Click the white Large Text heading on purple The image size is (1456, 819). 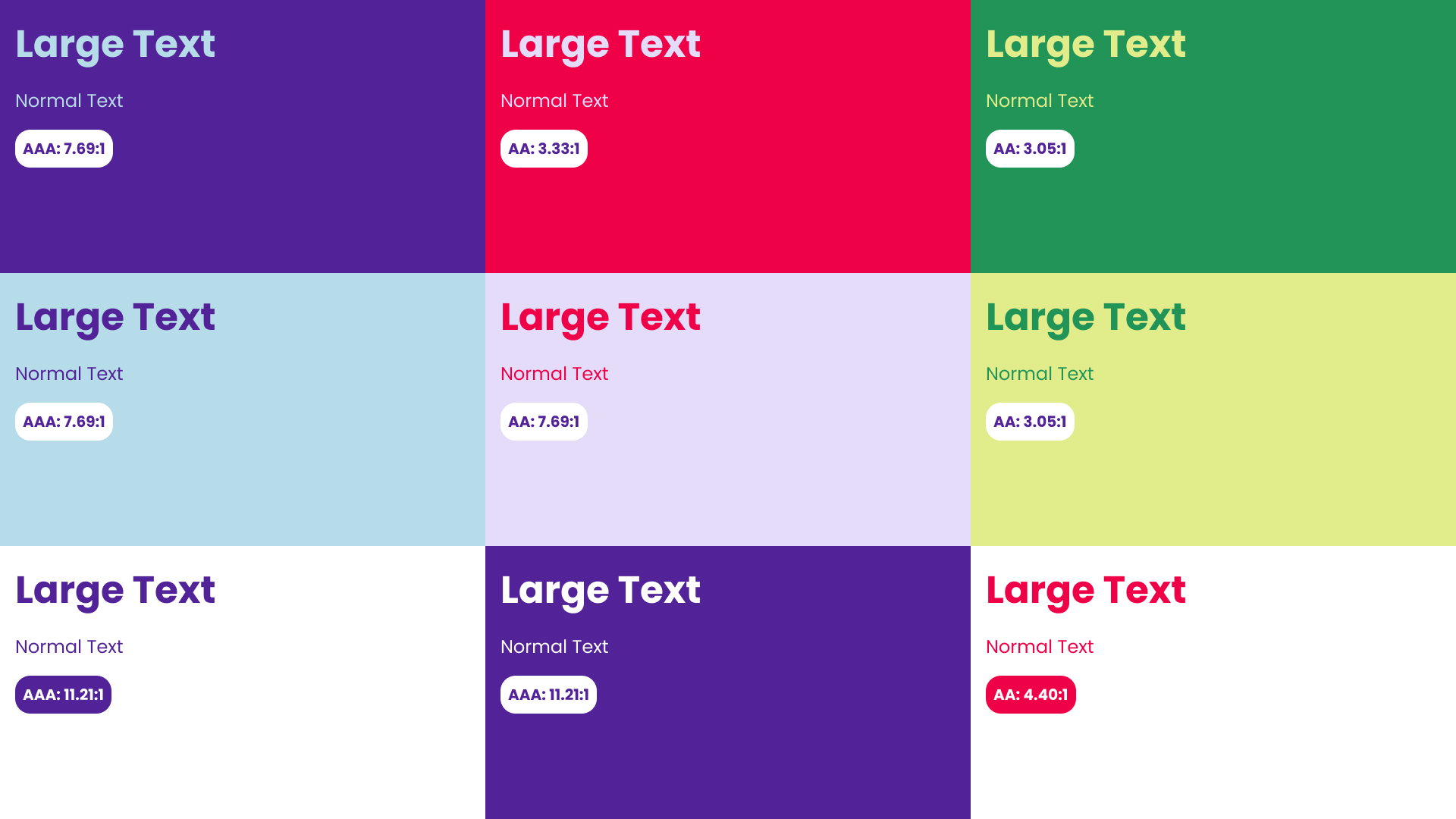coord(601,590)
